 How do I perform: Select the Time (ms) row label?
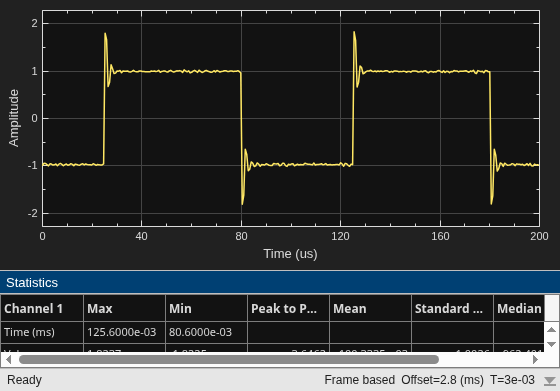29,332
